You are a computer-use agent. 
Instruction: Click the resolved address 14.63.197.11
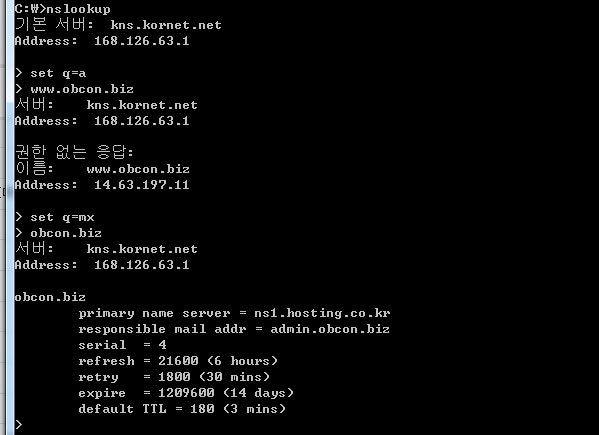[142, 185]
